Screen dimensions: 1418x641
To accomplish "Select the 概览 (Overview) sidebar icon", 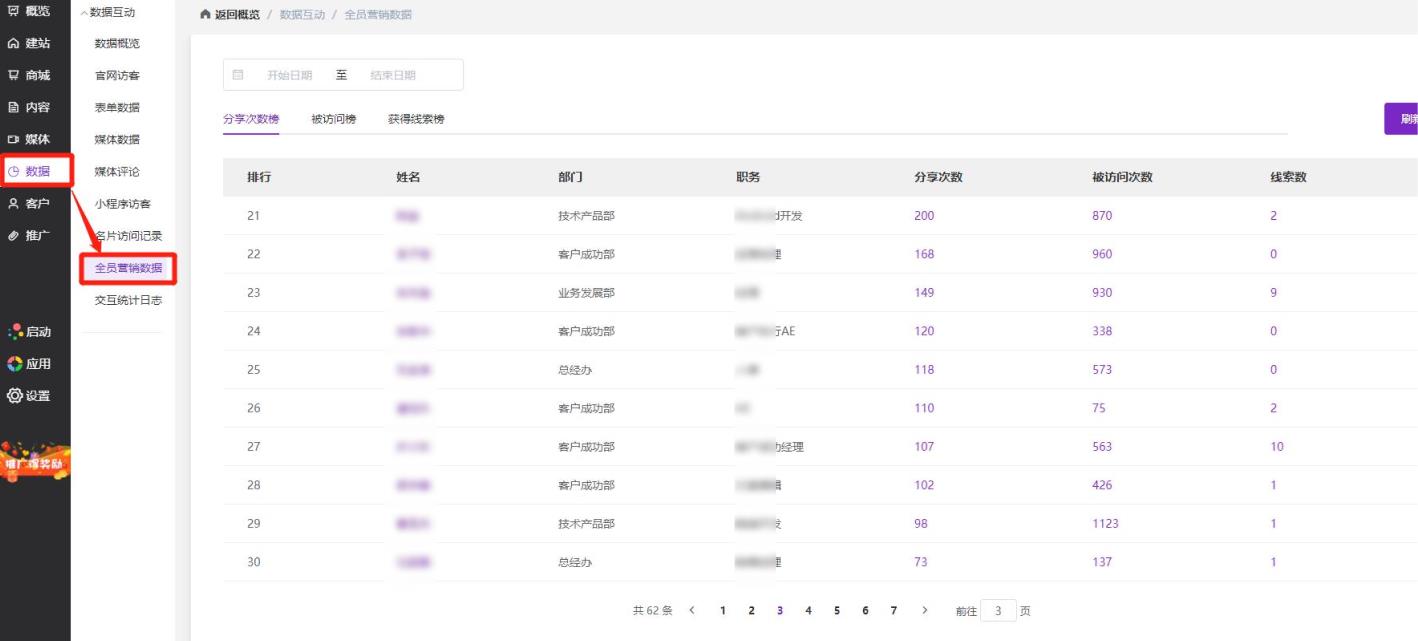I will [34, 11].
